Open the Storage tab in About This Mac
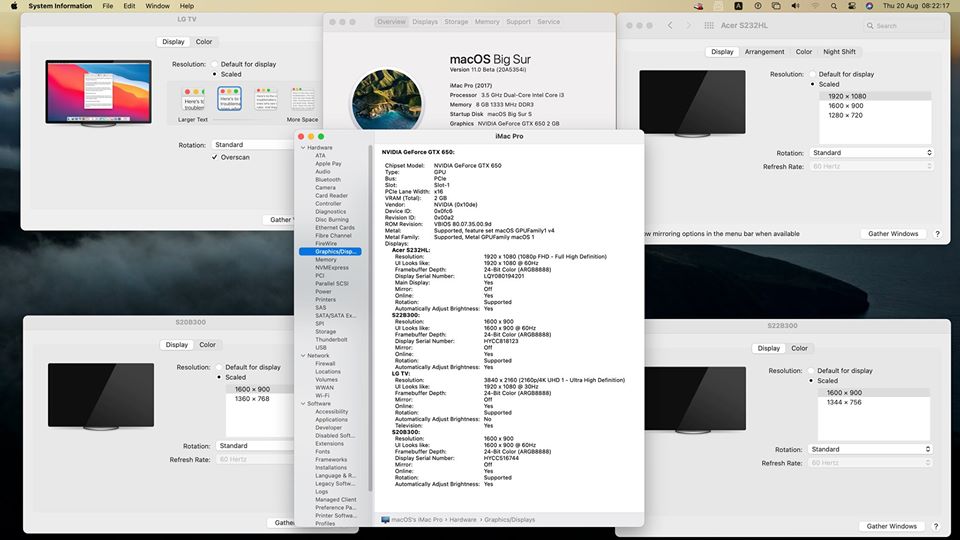The image size is (960, 540). (x=456, y=21)
